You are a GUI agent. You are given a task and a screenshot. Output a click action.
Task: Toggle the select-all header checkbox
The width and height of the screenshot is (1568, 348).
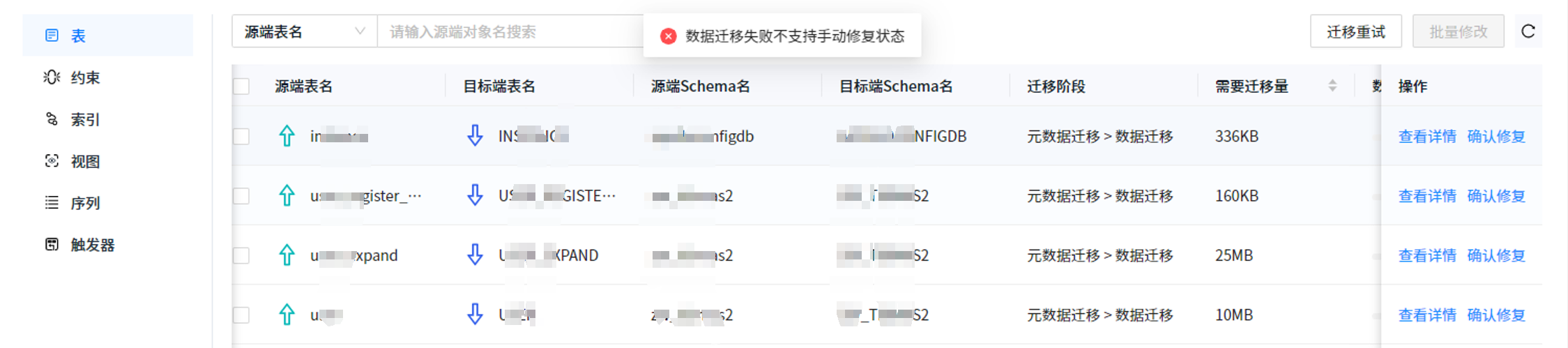[241, 86]
